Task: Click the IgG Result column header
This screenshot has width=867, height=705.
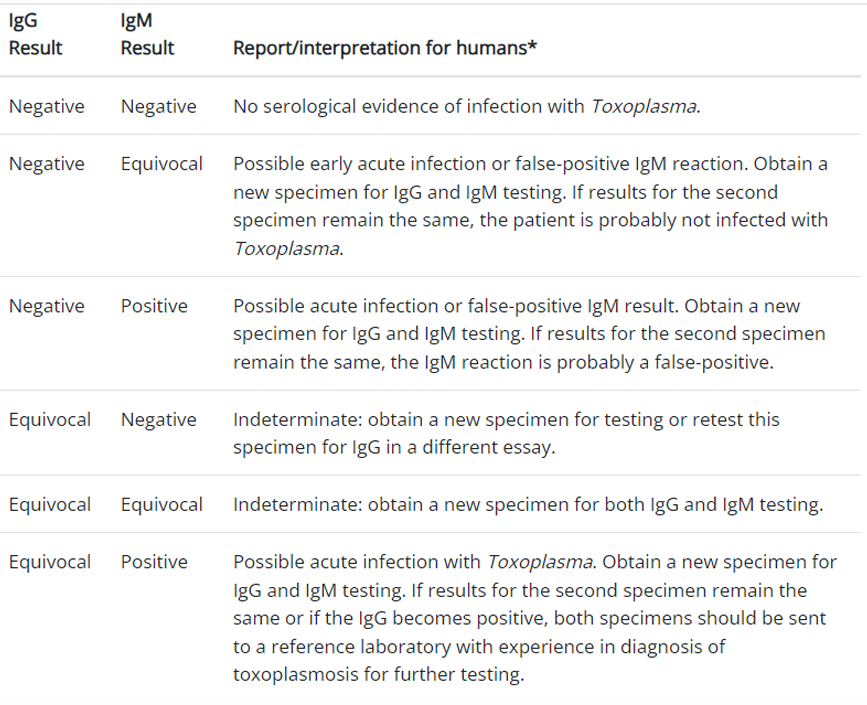Action: [x=35, y=34]
